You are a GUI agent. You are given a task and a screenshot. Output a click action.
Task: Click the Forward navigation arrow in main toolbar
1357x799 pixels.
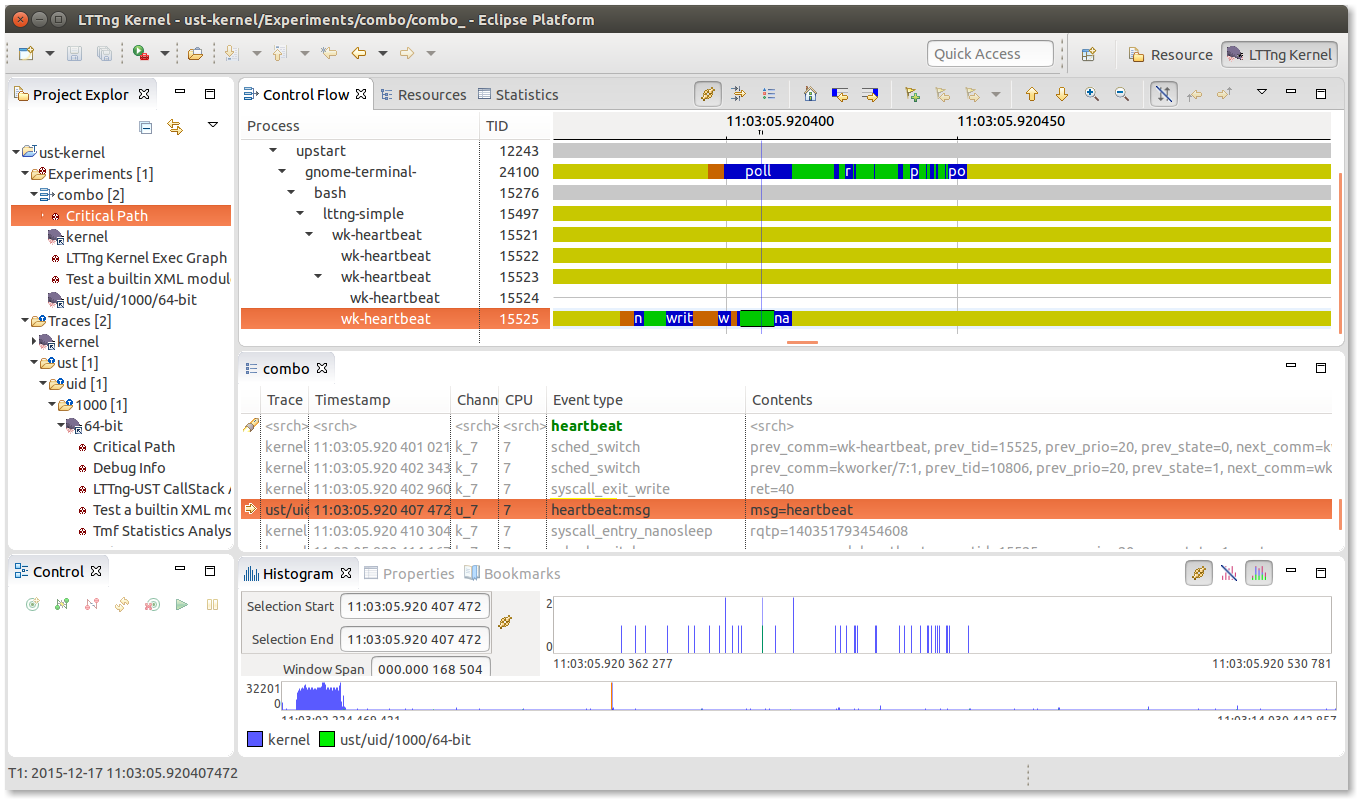click(x=407, y=54)
